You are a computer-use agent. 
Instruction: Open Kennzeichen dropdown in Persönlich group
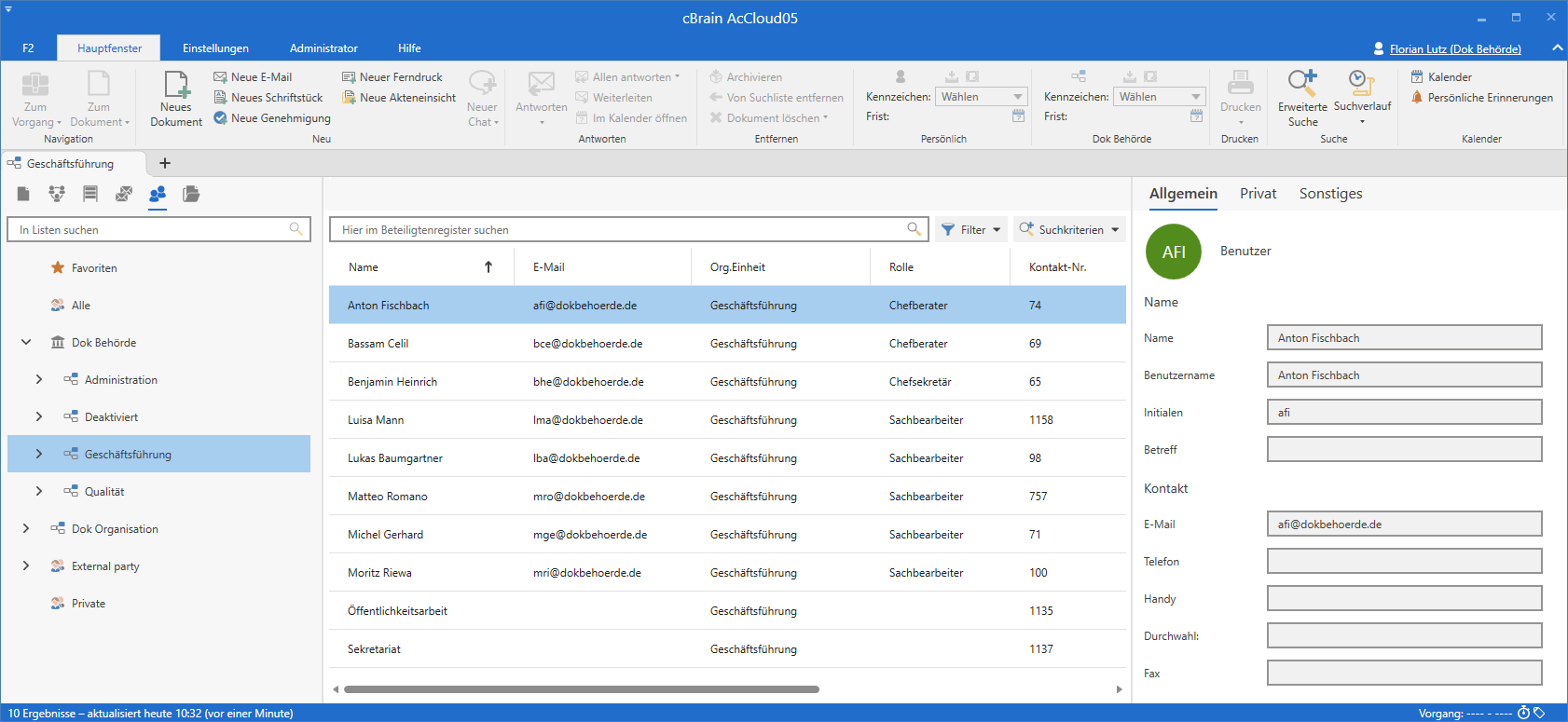(981, 97)
